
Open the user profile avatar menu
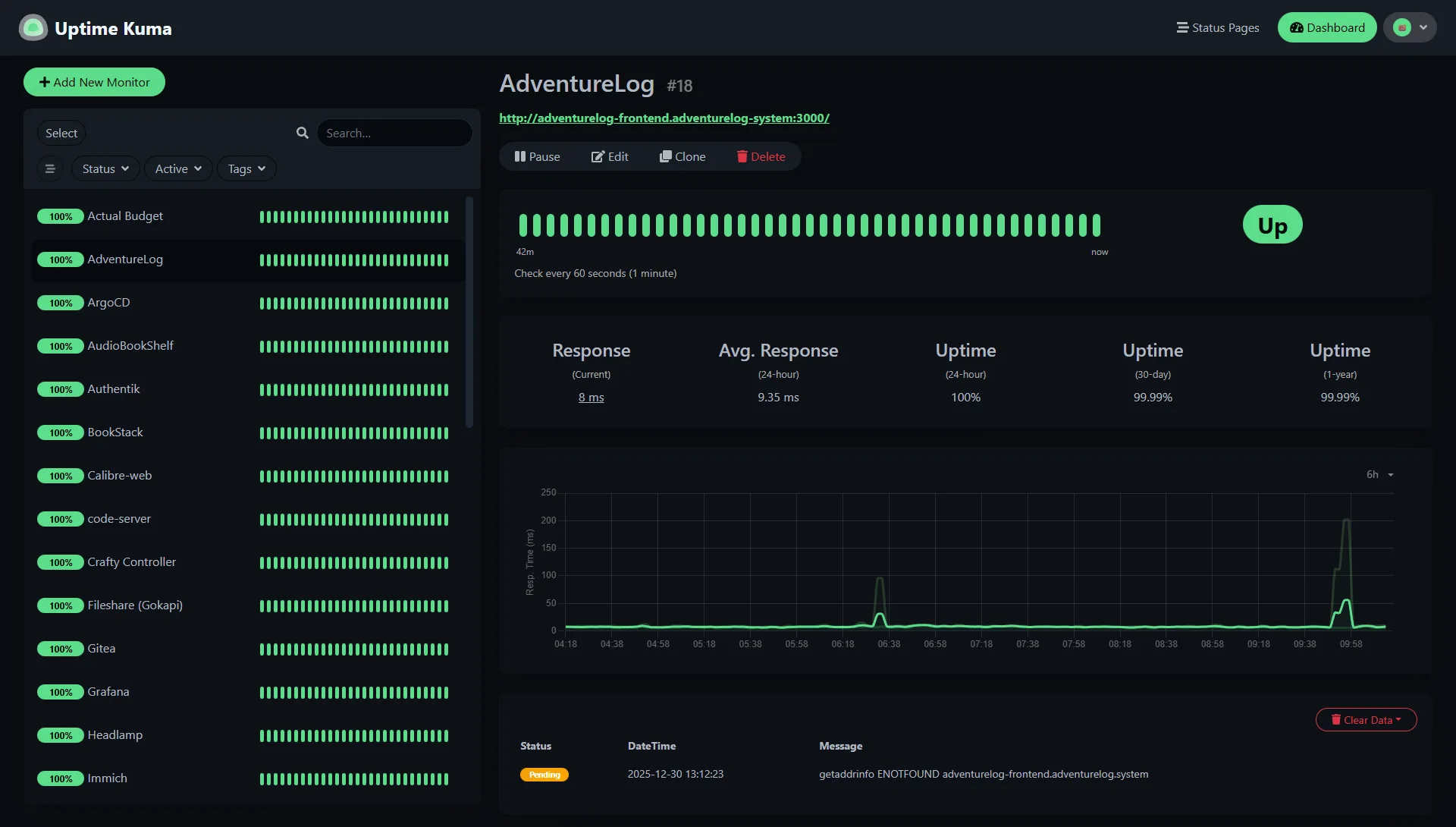(x=1410, y=28)
